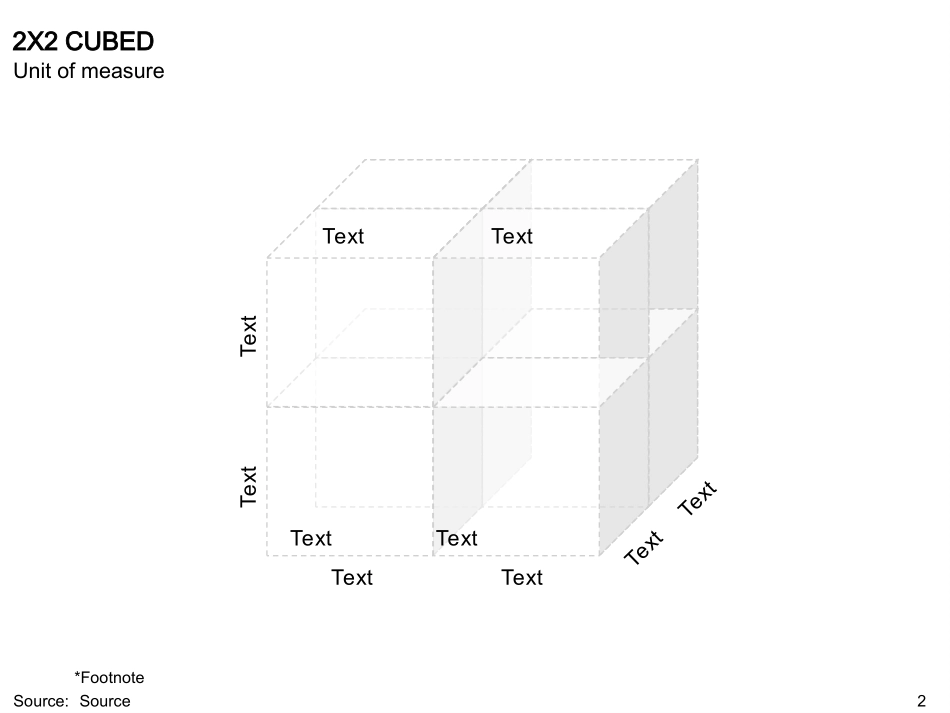950x713 pixels.
Task: Click the right Text label beneath the cube
Action: coord(522,578)
